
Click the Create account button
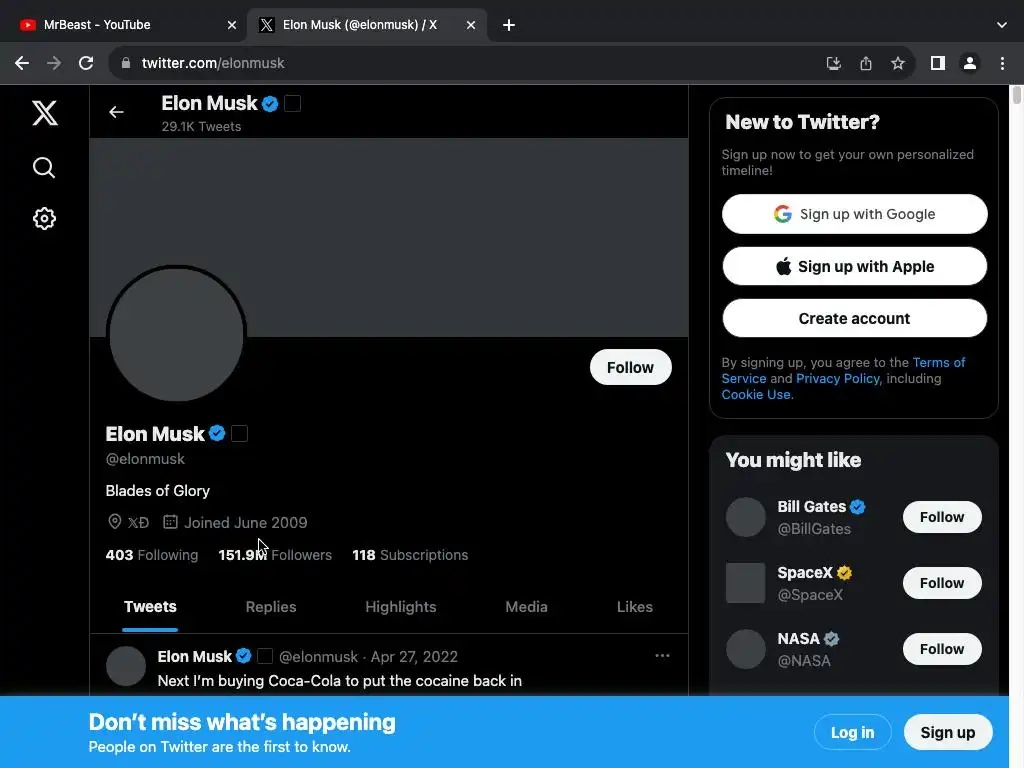coord(854,319)
